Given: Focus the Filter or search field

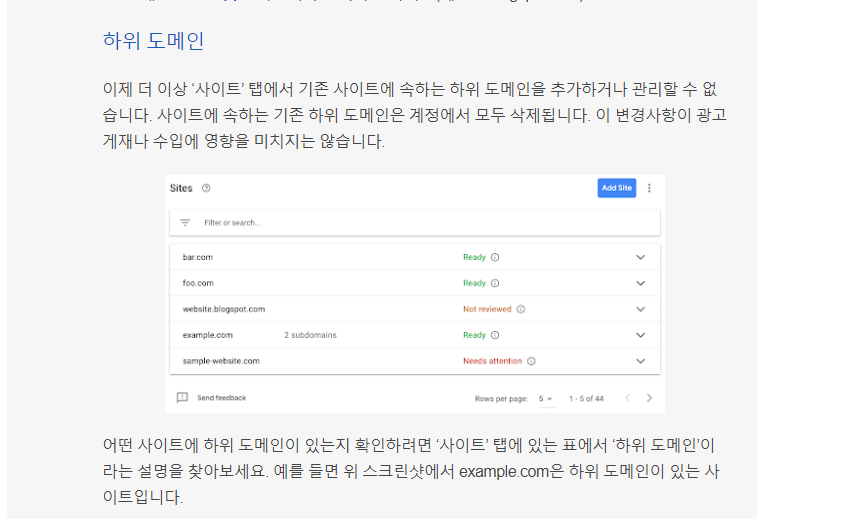Looking at the screenshot, I should click(x=415, y=222).
